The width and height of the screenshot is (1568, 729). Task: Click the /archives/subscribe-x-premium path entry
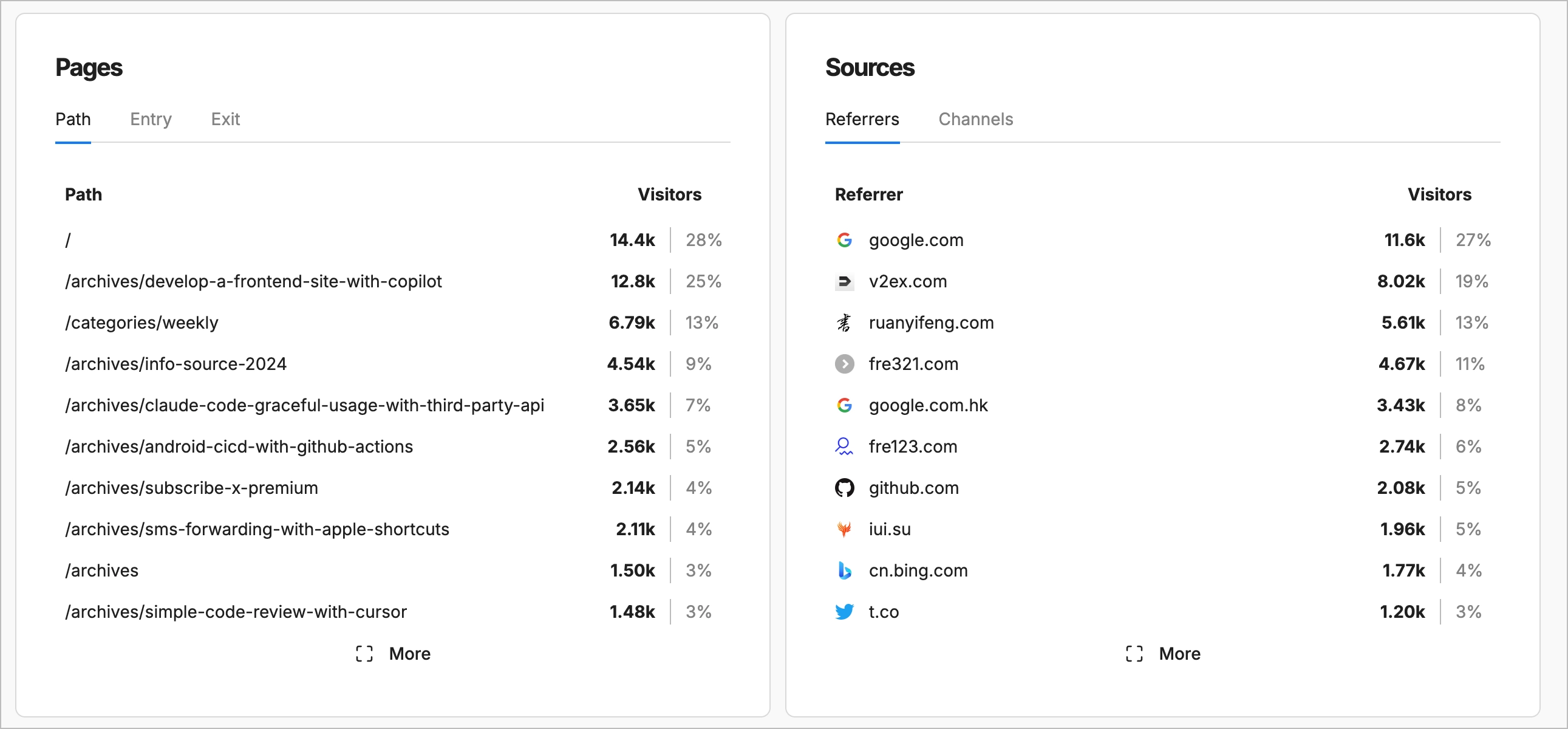click(192, 488)
